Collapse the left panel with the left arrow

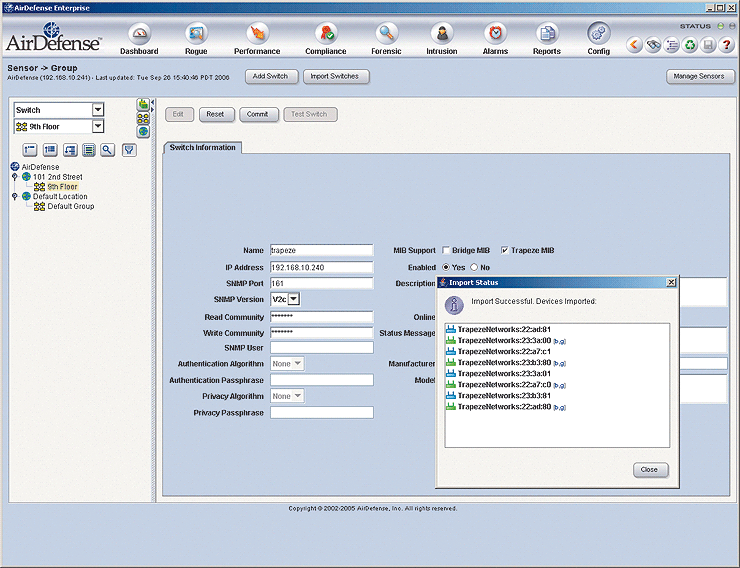click(152, 102)
